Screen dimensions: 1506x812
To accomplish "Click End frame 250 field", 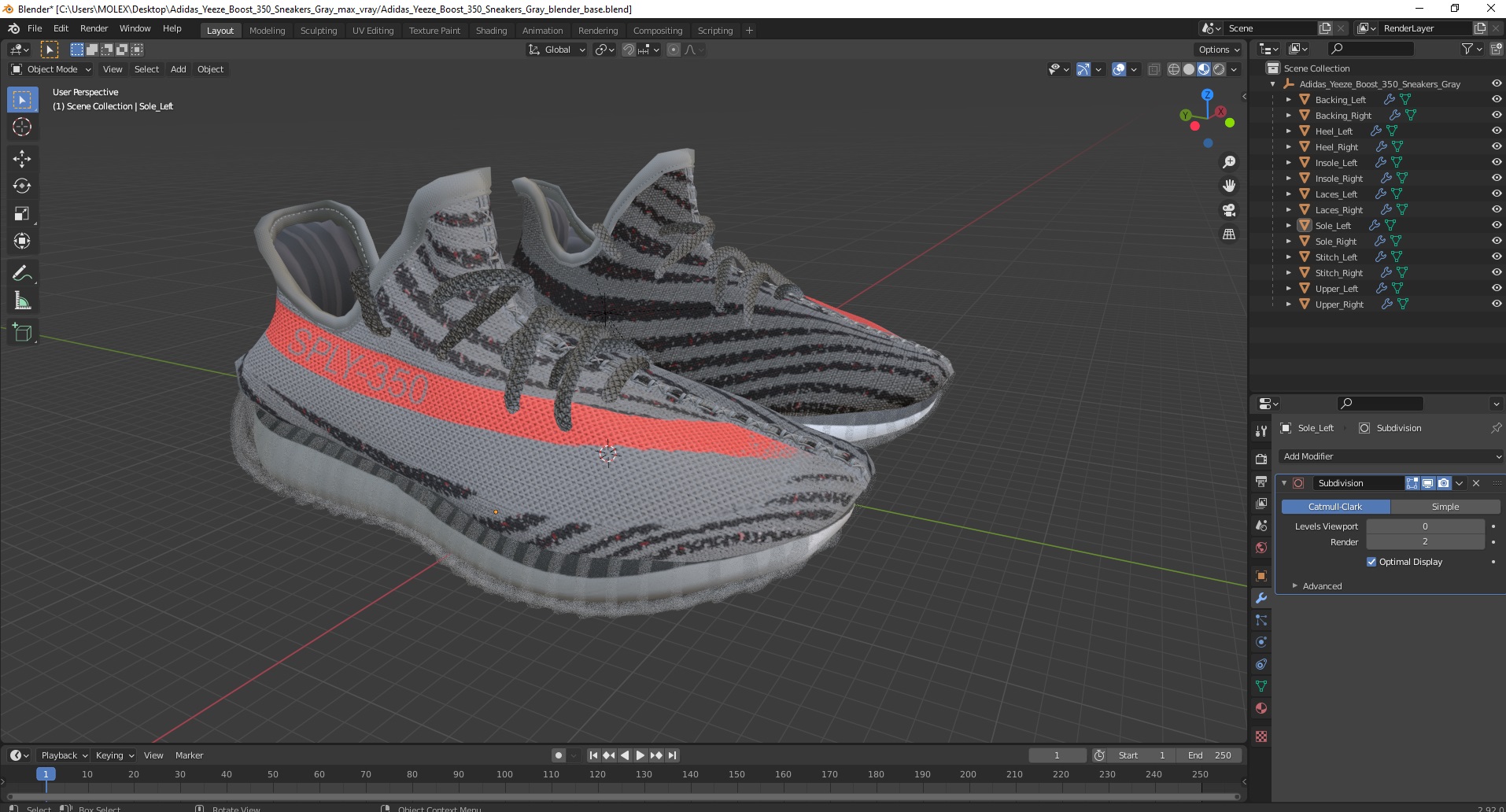I will (x=1209, y=755).
